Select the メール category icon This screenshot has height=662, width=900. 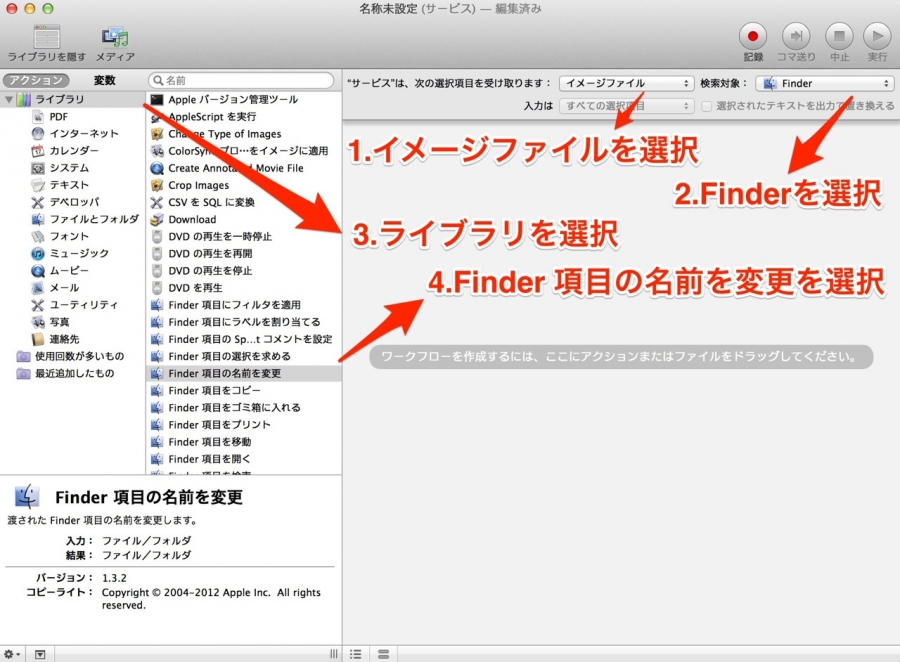coord(38,288)
